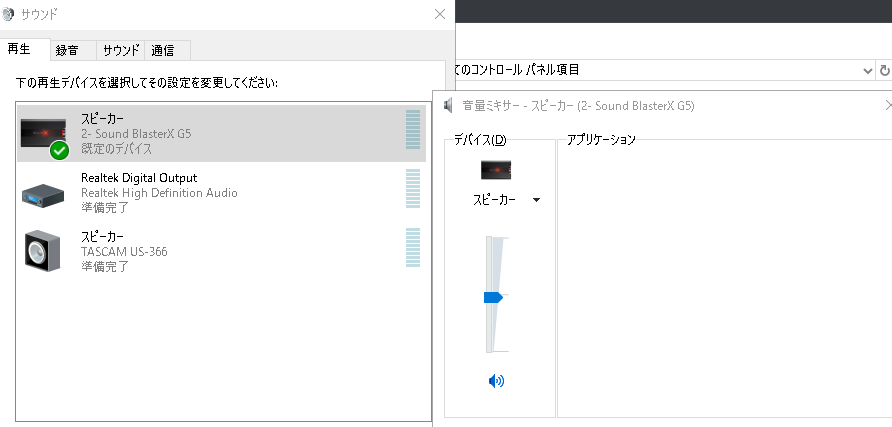892x427 pixels.
Task: Click the Realtek Digital Output device icon
Action: (x=44, y=193)
